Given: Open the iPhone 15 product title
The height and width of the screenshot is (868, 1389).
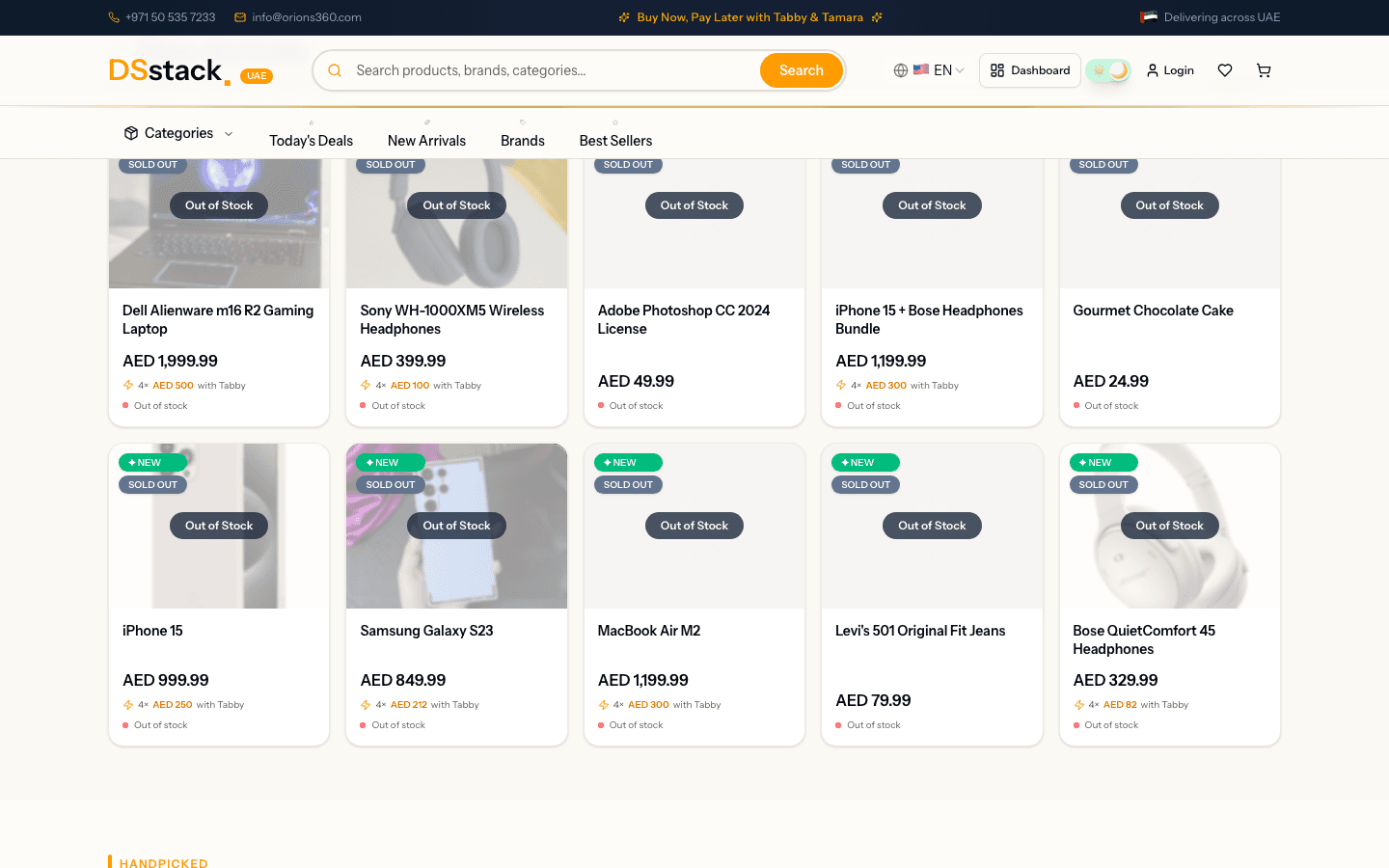Looking at the screenshot, I should 152,631.
